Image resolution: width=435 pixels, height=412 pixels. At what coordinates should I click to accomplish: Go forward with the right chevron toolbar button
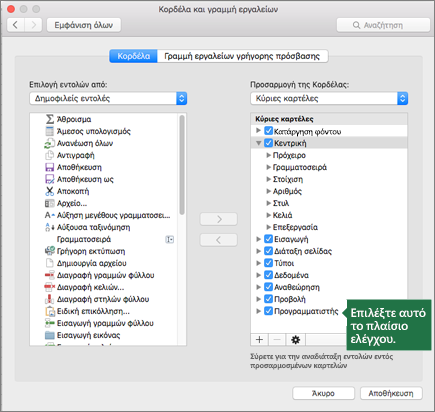[x=33, y=25]
